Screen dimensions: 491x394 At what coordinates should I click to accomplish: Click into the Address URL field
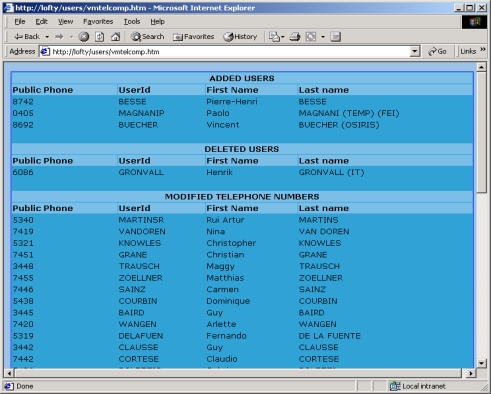click(x=230, y=52)
